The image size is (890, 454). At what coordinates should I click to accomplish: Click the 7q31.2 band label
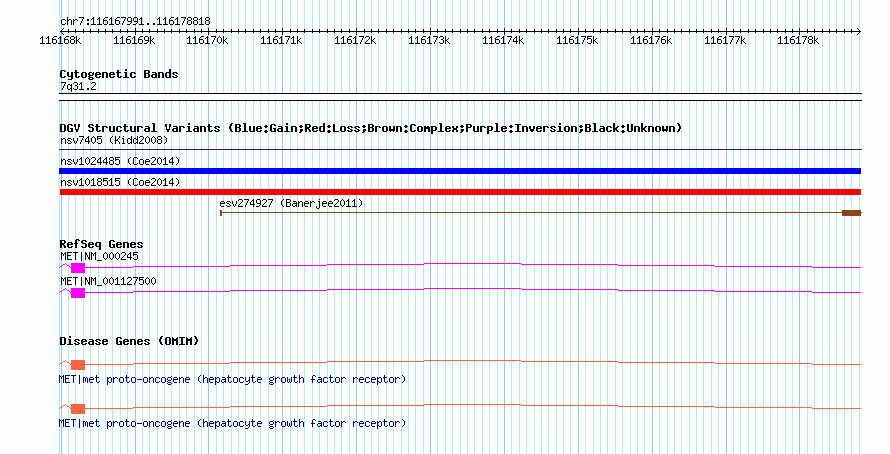pos(78,87)
